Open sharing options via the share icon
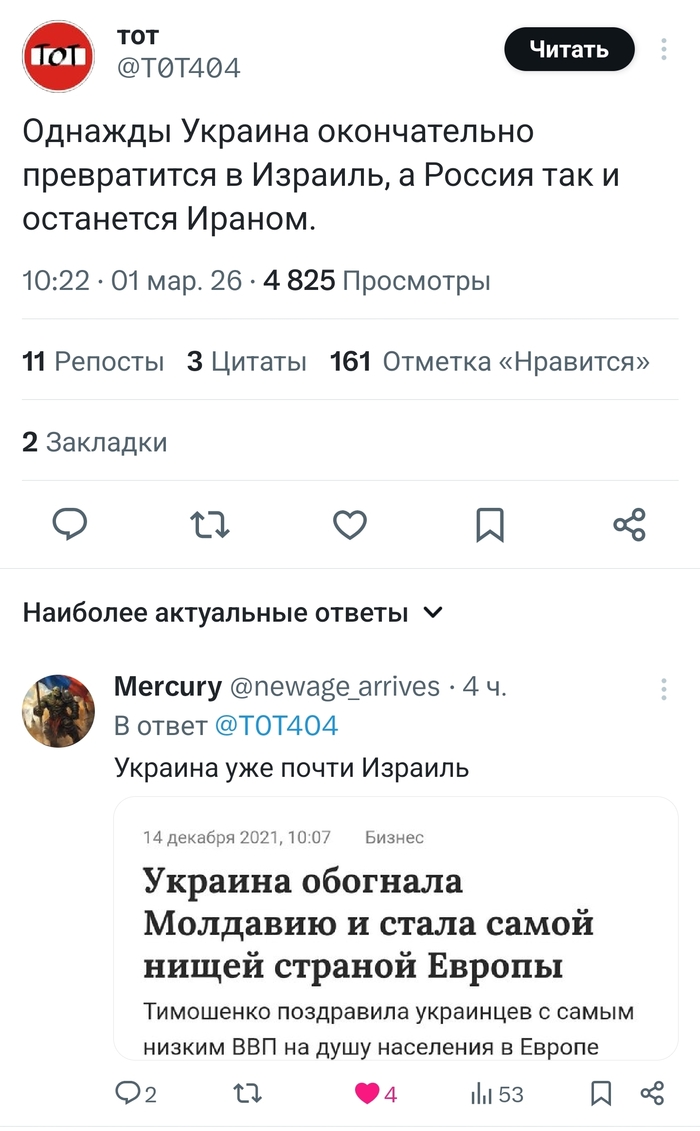Image resolution: width=700 pixels, height=1131 pixels. (x=630, y=523)
